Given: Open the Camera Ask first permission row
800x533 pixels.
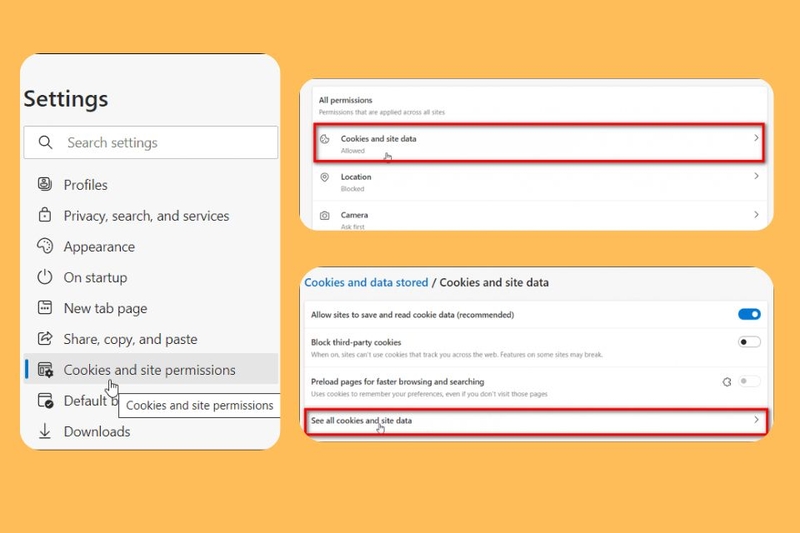Looking at the screenshot, I should point(539,217).
